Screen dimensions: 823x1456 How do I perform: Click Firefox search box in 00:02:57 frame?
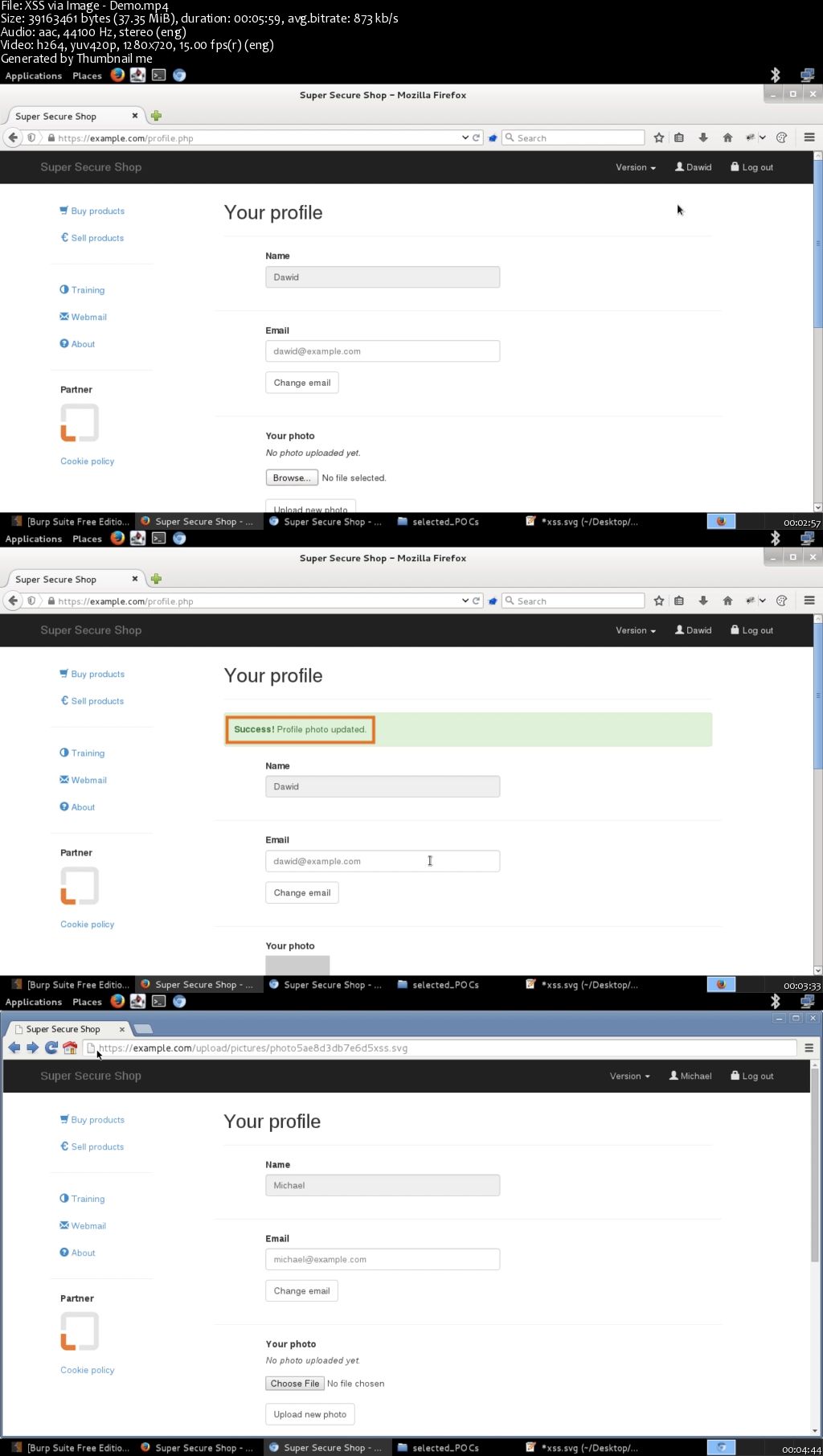[x=573, y=137]
